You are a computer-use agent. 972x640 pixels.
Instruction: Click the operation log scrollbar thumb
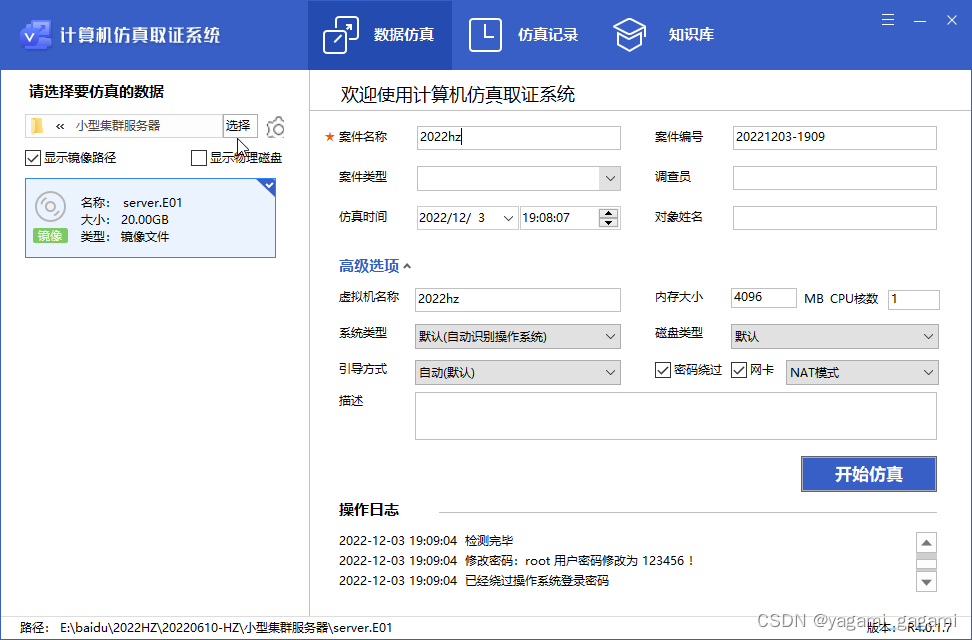(926, 563)
